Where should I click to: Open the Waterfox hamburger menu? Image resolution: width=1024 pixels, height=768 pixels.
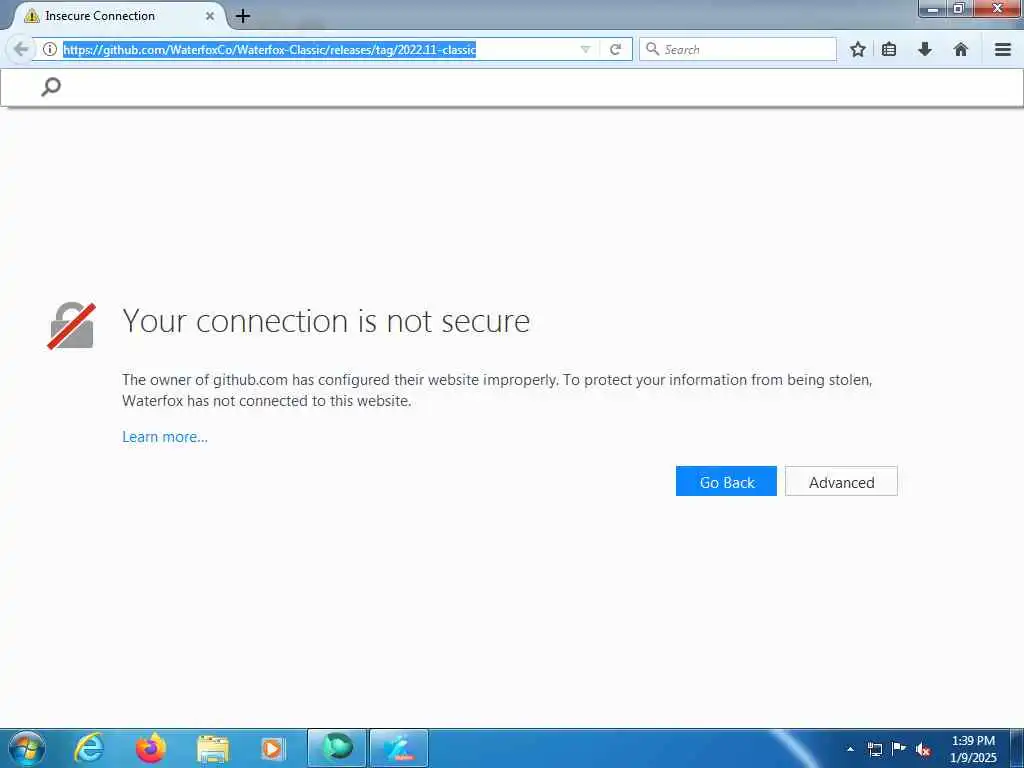point(1003,49)
